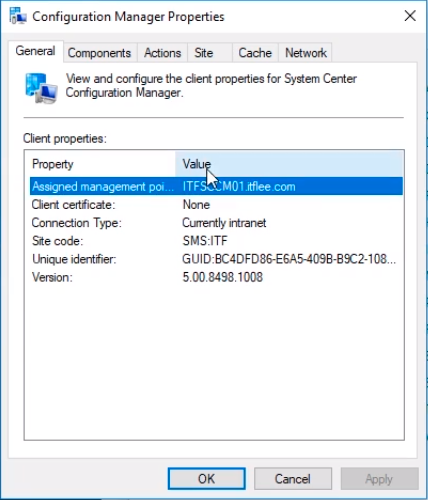428x500 pixels.
Task: Switch to the General tab
Action: tap(35, 51)
